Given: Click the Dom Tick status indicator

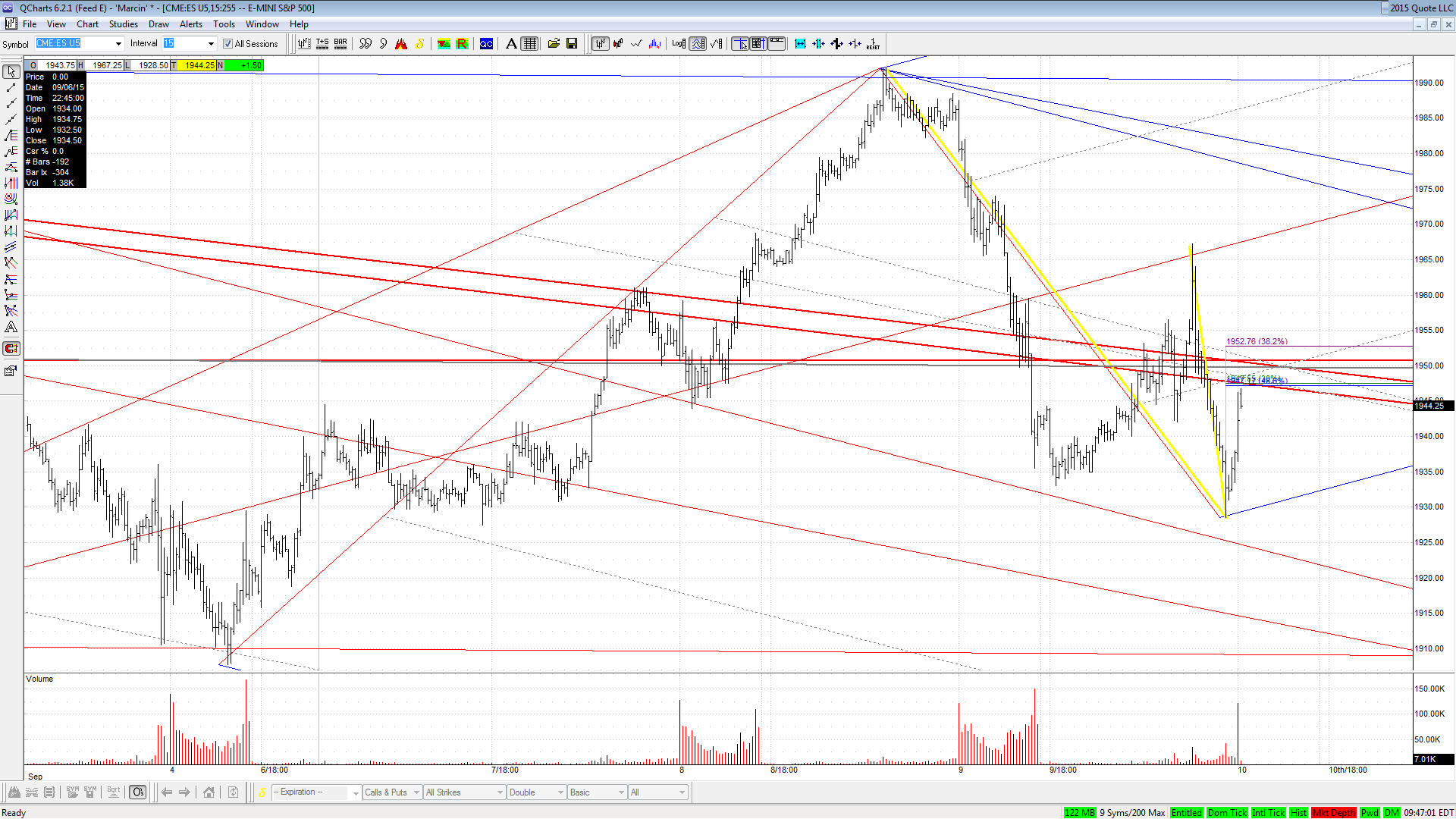Looking at the screenshot, I should pyautogui.click(x=1227, y=813).
